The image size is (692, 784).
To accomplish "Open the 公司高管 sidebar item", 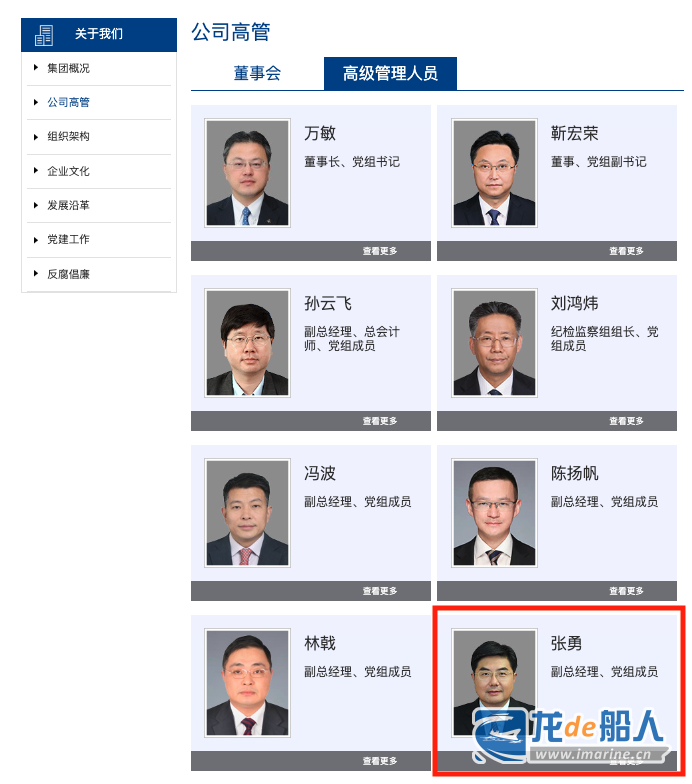I will pyautogui.click(x=68, y=102).
